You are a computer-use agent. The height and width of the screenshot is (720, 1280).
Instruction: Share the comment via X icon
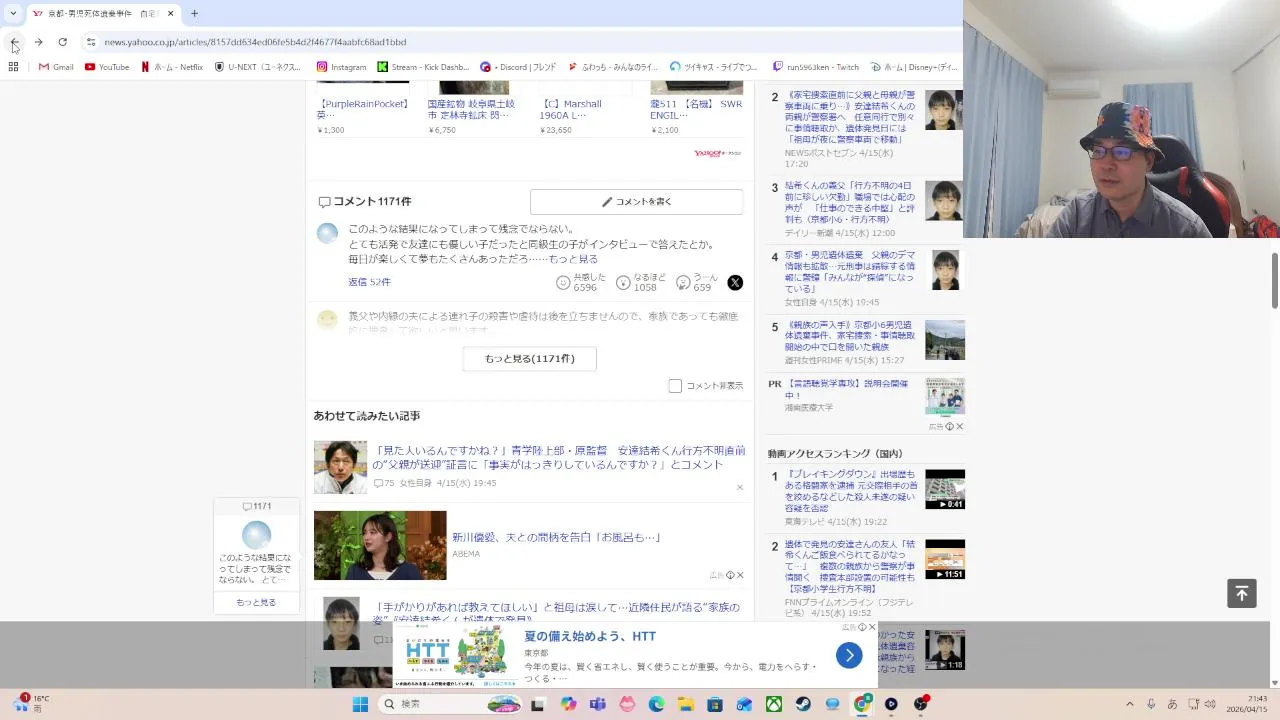[735, 283]
